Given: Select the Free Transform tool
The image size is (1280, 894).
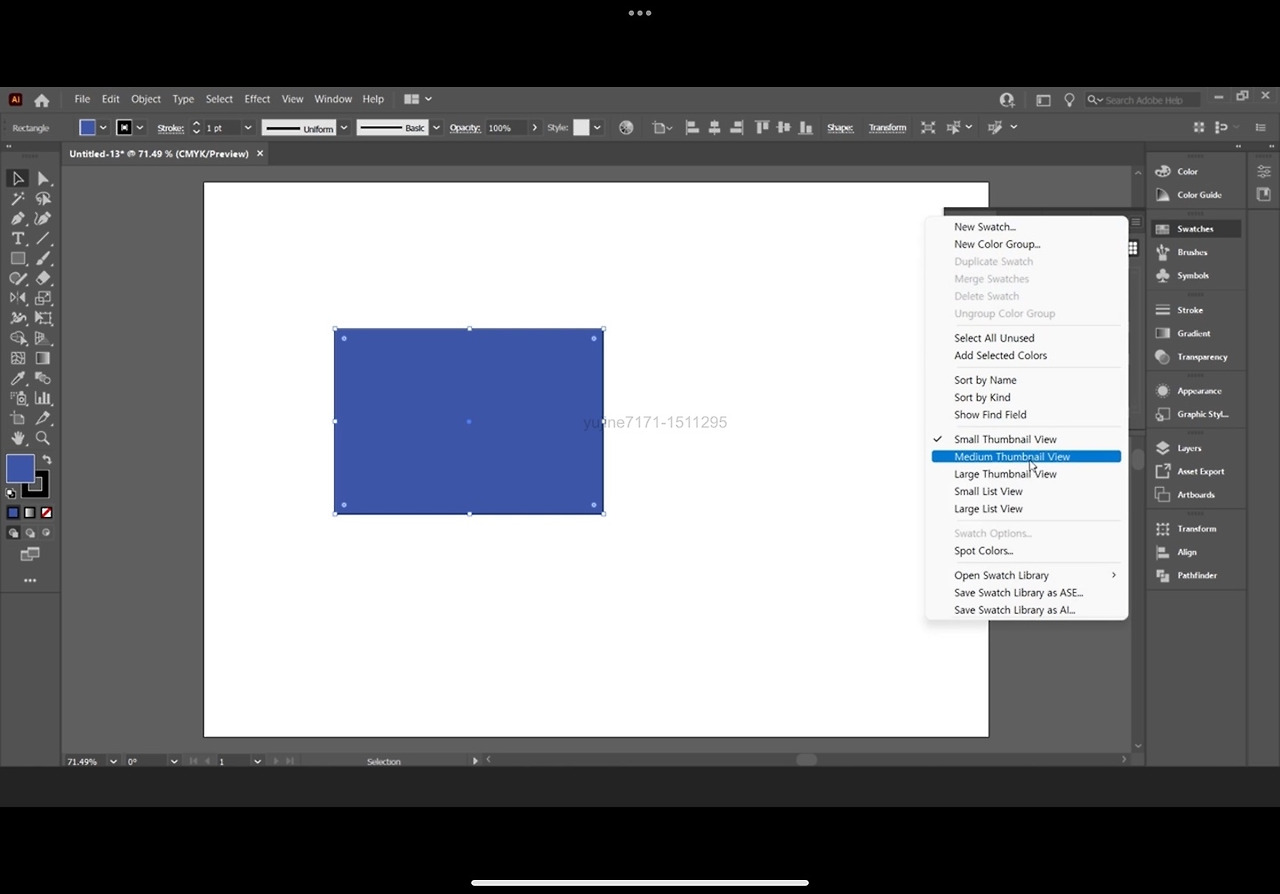Looking at the screenshot, I should tap(43, 318).
